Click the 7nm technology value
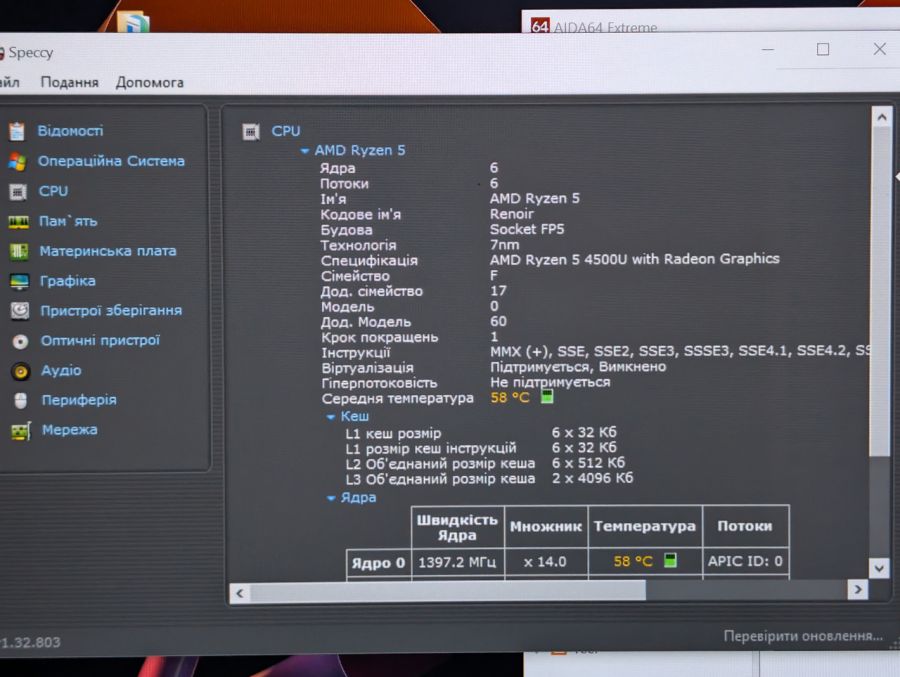 tap(505, 245)
